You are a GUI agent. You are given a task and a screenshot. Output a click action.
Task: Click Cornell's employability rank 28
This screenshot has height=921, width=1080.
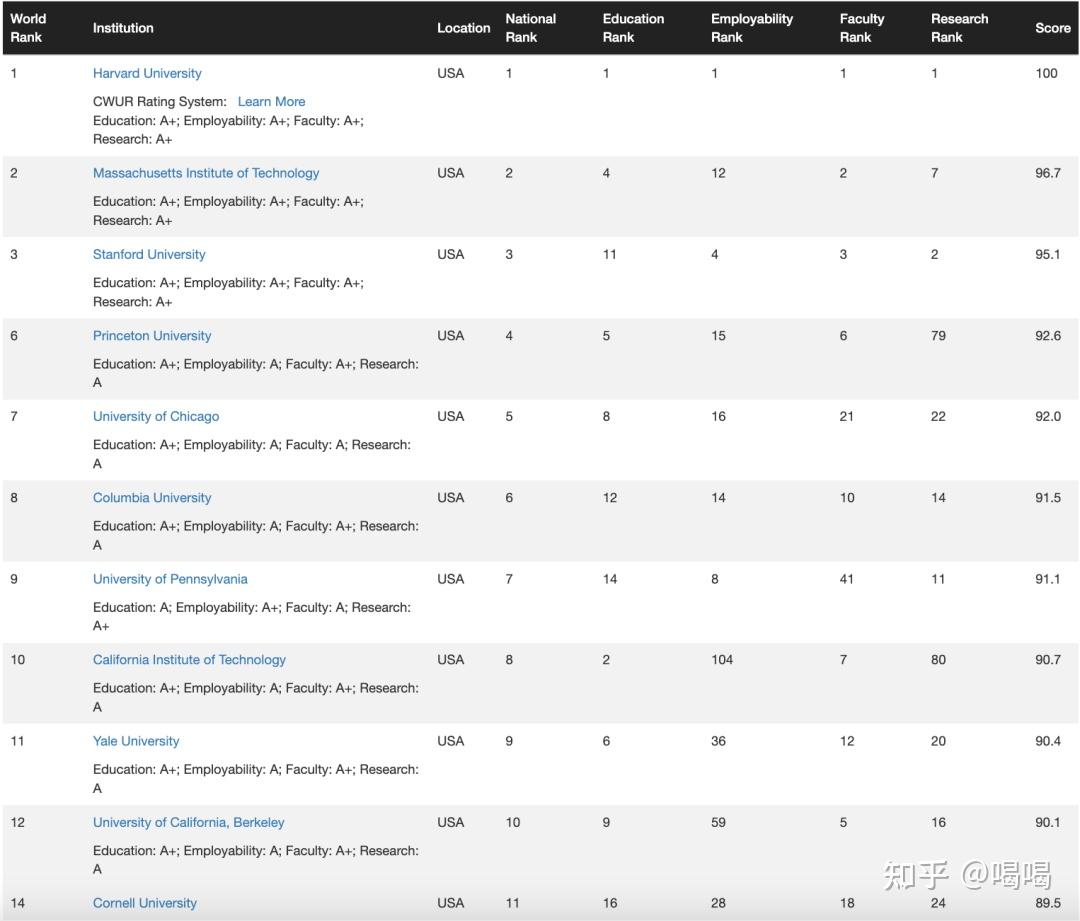point(718,902)
